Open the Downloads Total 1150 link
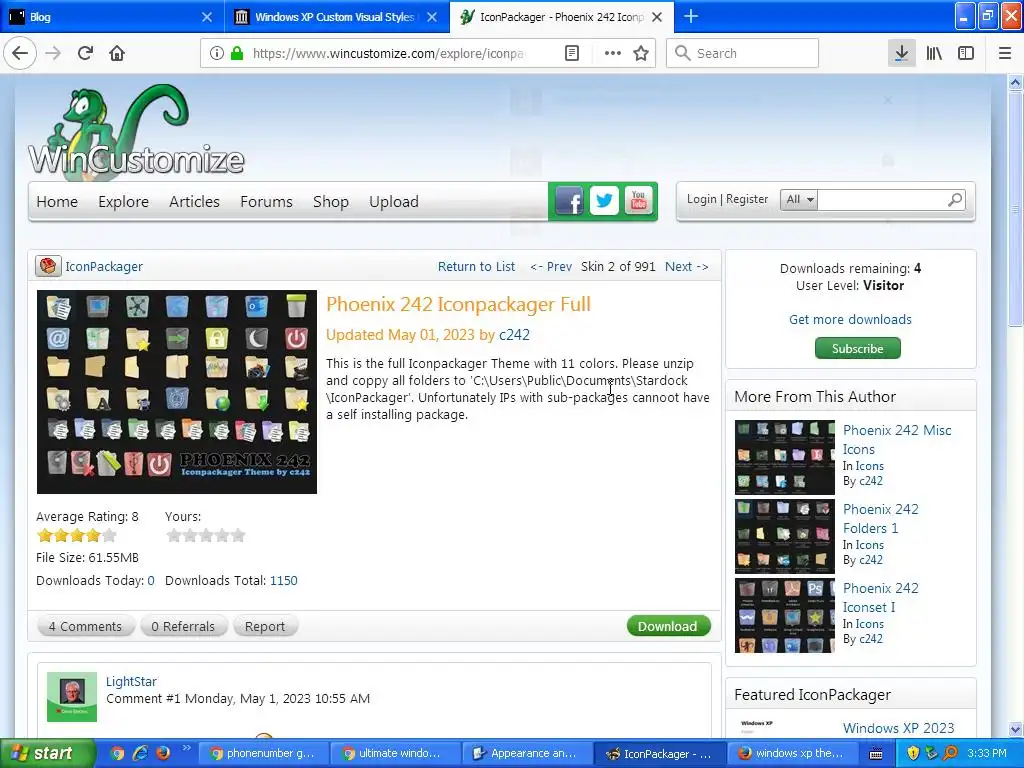This screenshot has width=1024, height=768. [x=283, y=580]
